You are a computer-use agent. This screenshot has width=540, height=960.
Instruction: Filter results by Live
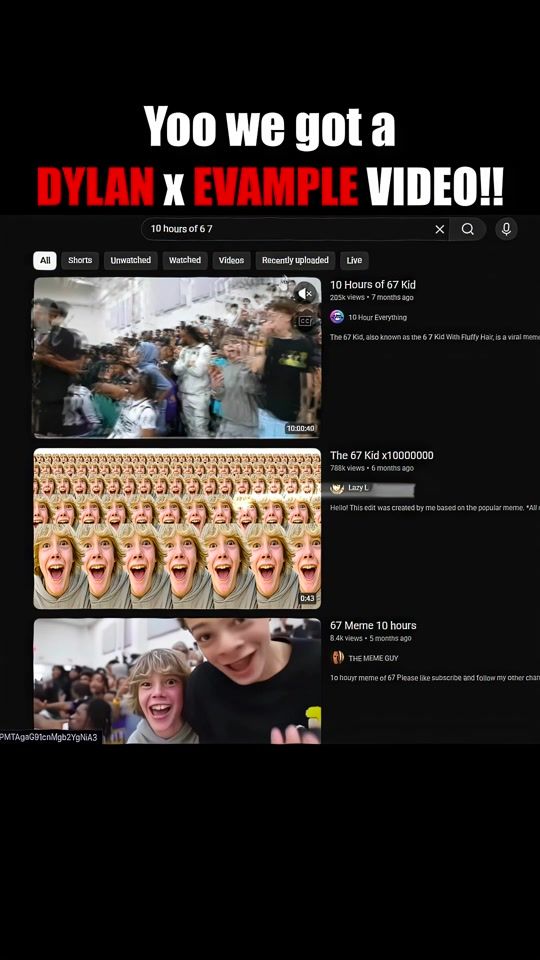(x=354, y=260)
